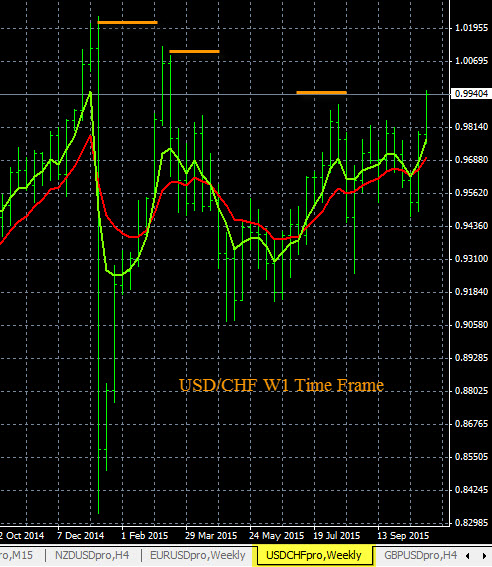Open the EURUSDpro,Weekly chart tab
492x567 pixels.
[x=197, y=555]
